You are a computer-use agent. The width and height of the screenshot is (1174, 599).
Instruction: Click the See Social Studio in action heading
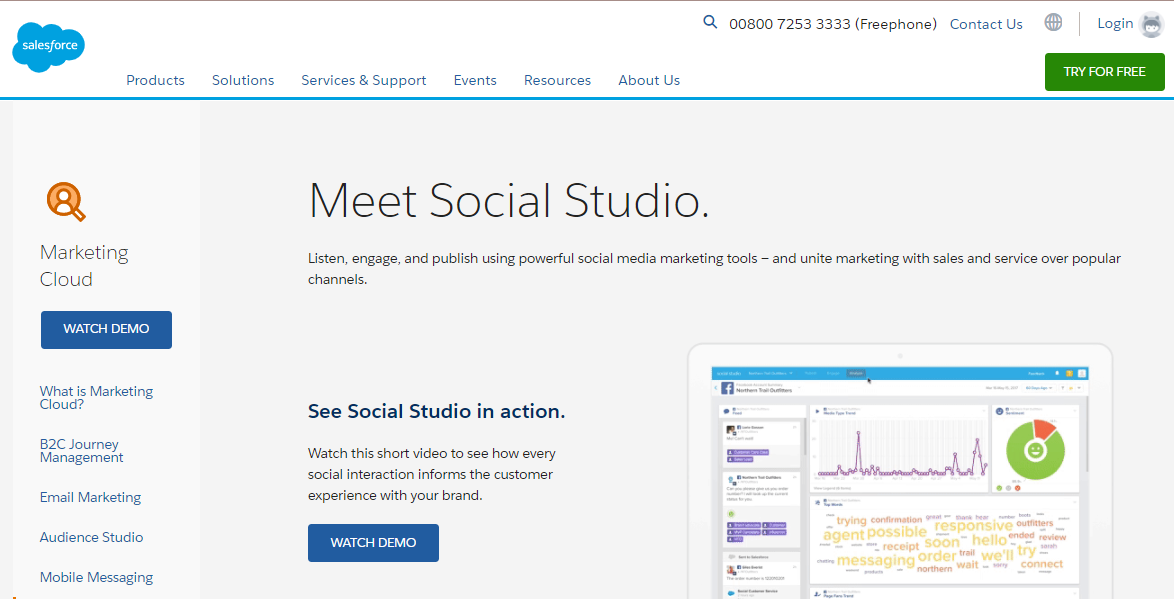[x=437, y=411]
